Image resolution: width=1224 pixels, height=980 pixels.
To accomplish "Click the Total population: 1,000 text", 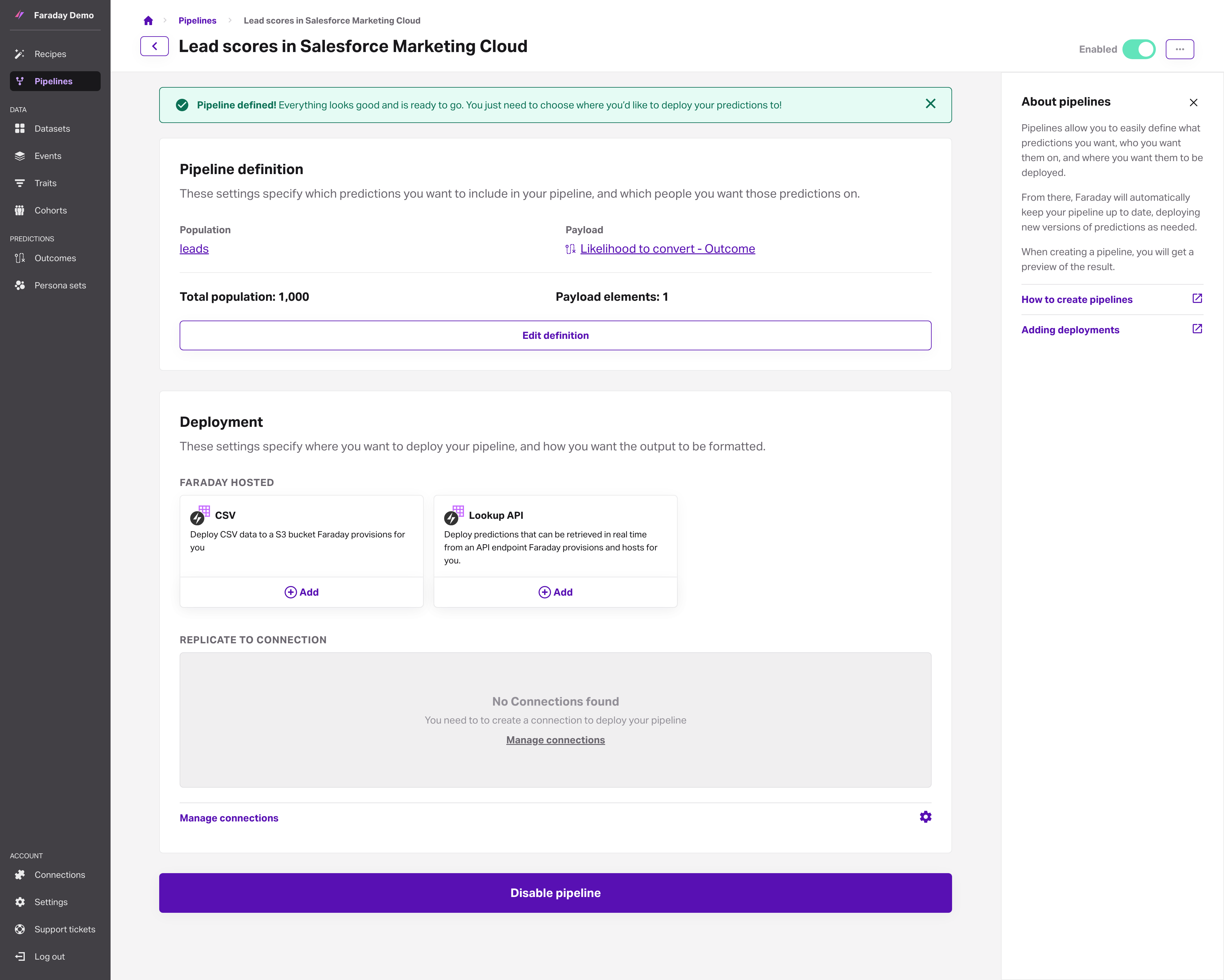I will coord(244,297).
